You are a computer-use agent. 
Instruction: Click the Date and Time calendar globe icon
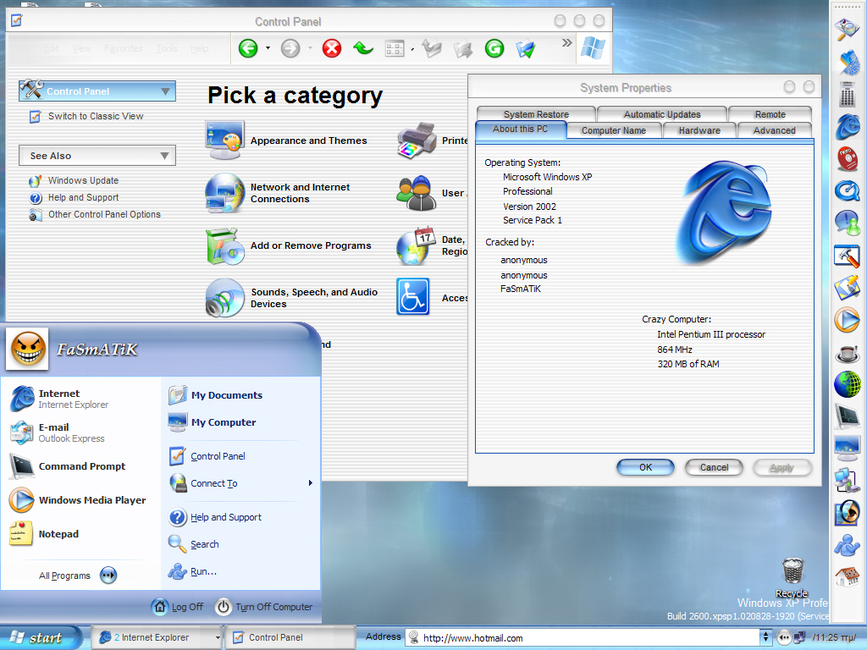(416, 246)
